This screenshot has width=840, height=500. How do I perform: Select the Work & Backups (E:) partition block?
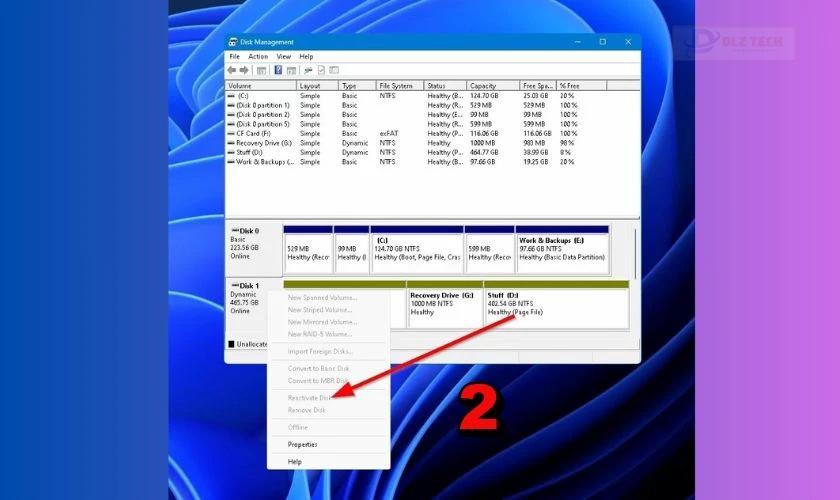[562, 250]
